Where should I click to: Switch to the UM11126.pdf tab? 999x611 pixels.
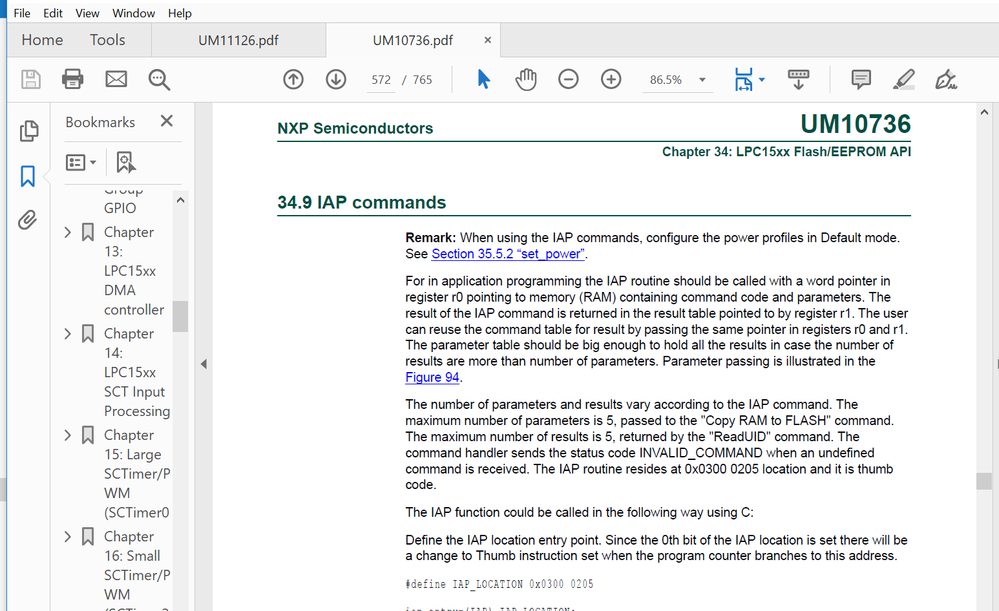[x=238, y=40]
